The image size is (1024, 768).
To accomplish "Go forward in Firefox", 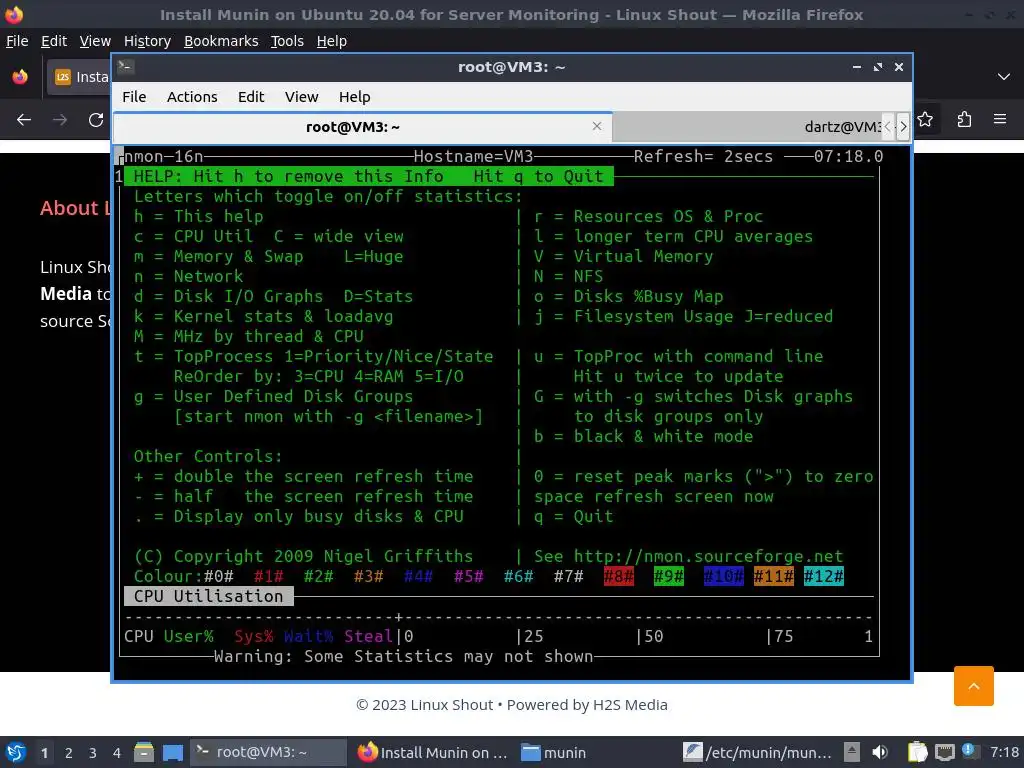I will (60, 120).
